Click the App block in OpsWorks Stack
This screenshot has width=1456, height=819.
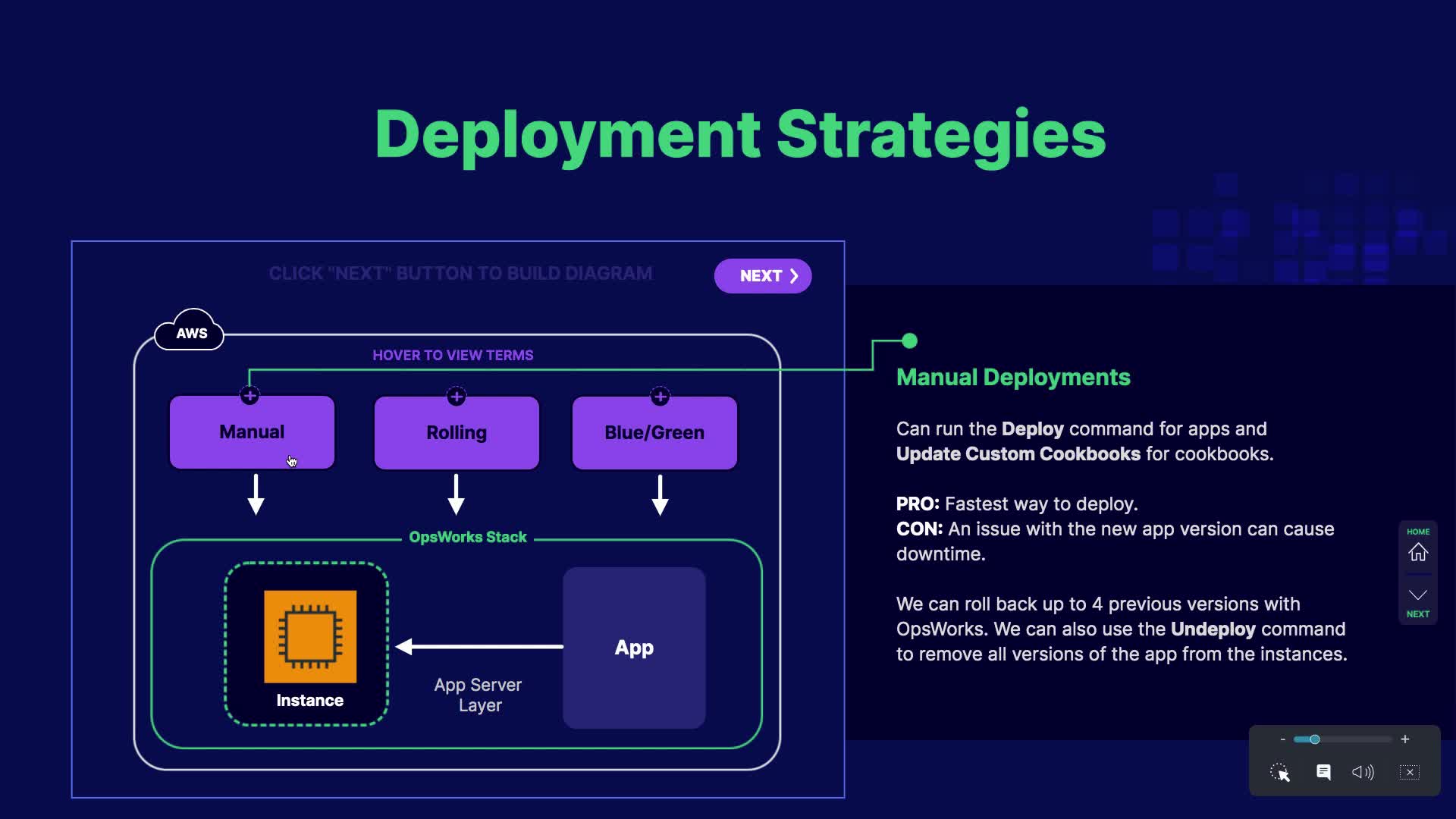click(x=634, y=648)
